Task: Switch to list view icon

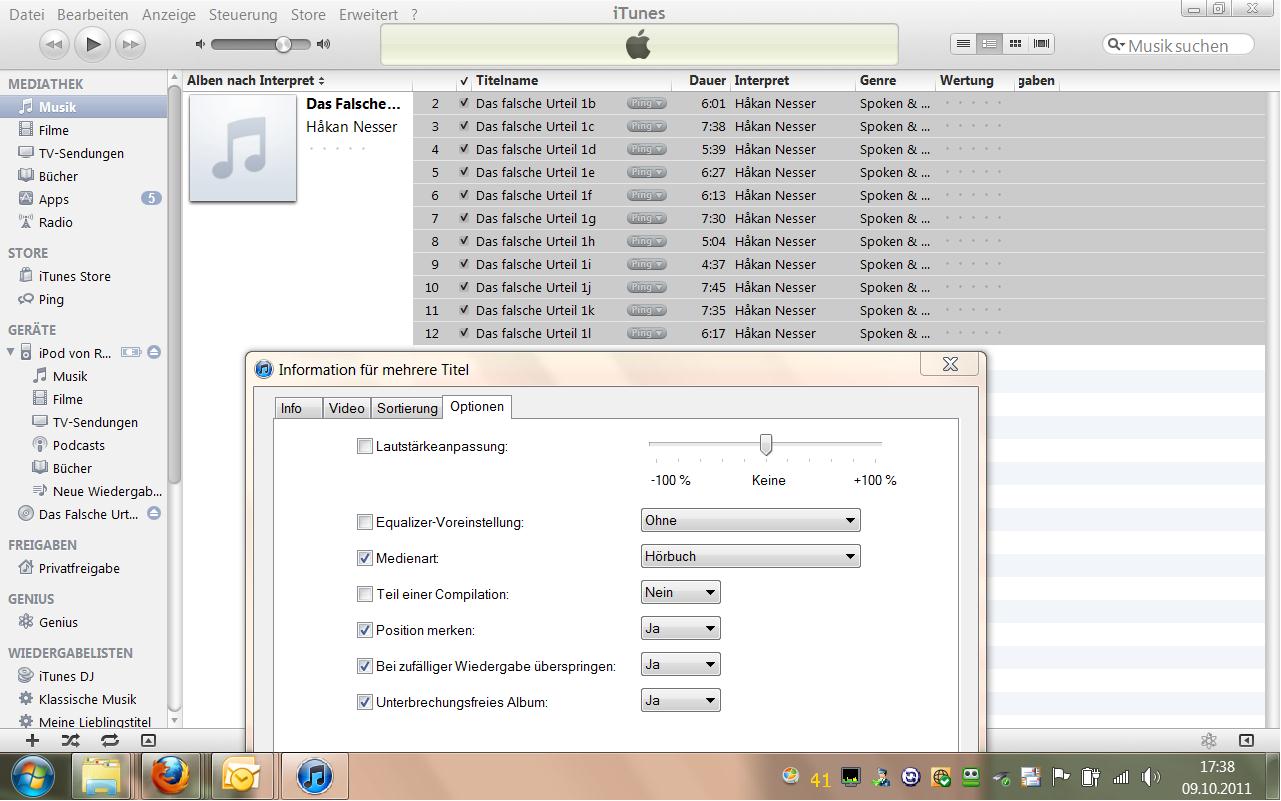Action: (963, 44)
